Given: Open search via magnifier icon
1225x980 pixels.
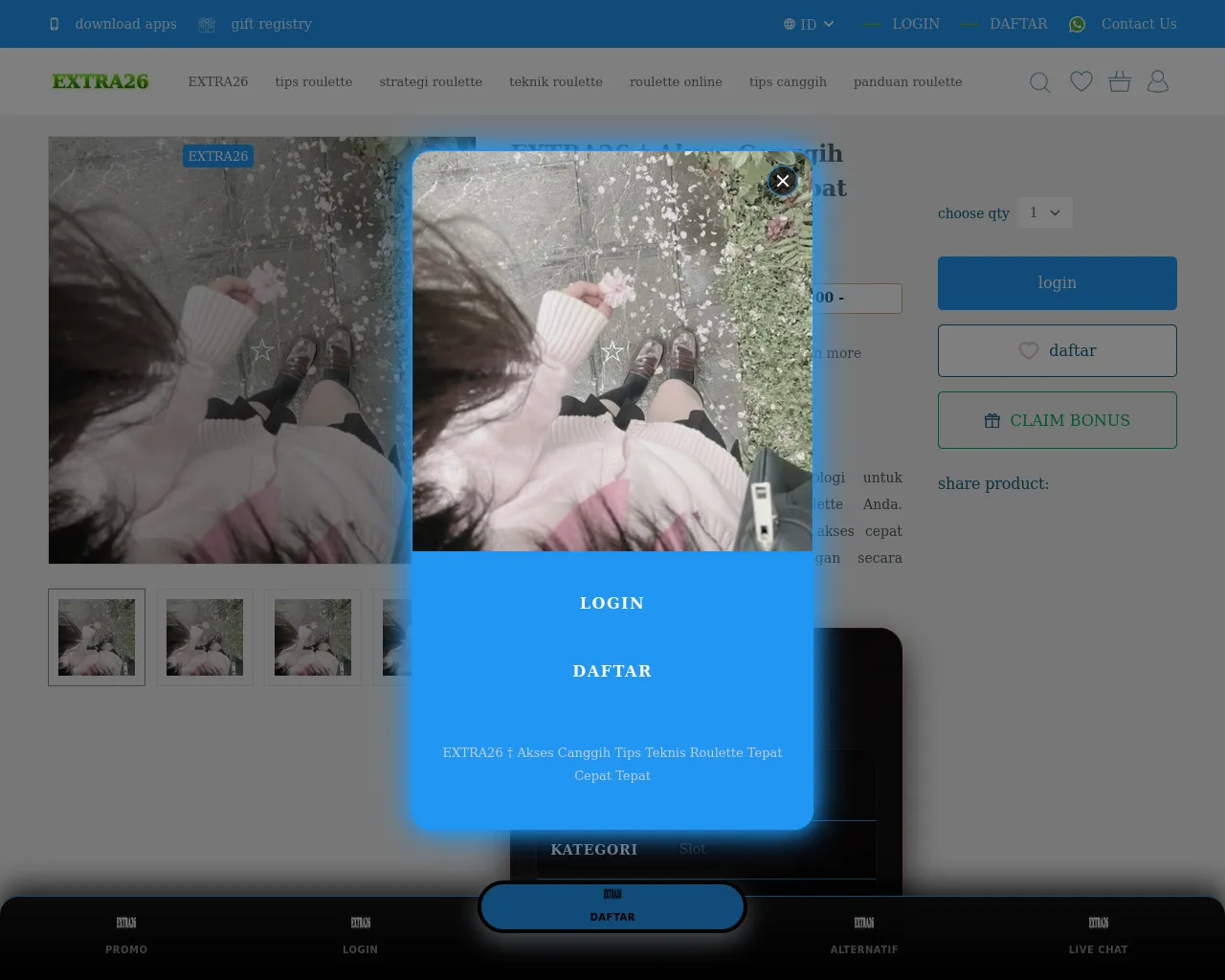Looking at the screenshot, I should 1039,82.
